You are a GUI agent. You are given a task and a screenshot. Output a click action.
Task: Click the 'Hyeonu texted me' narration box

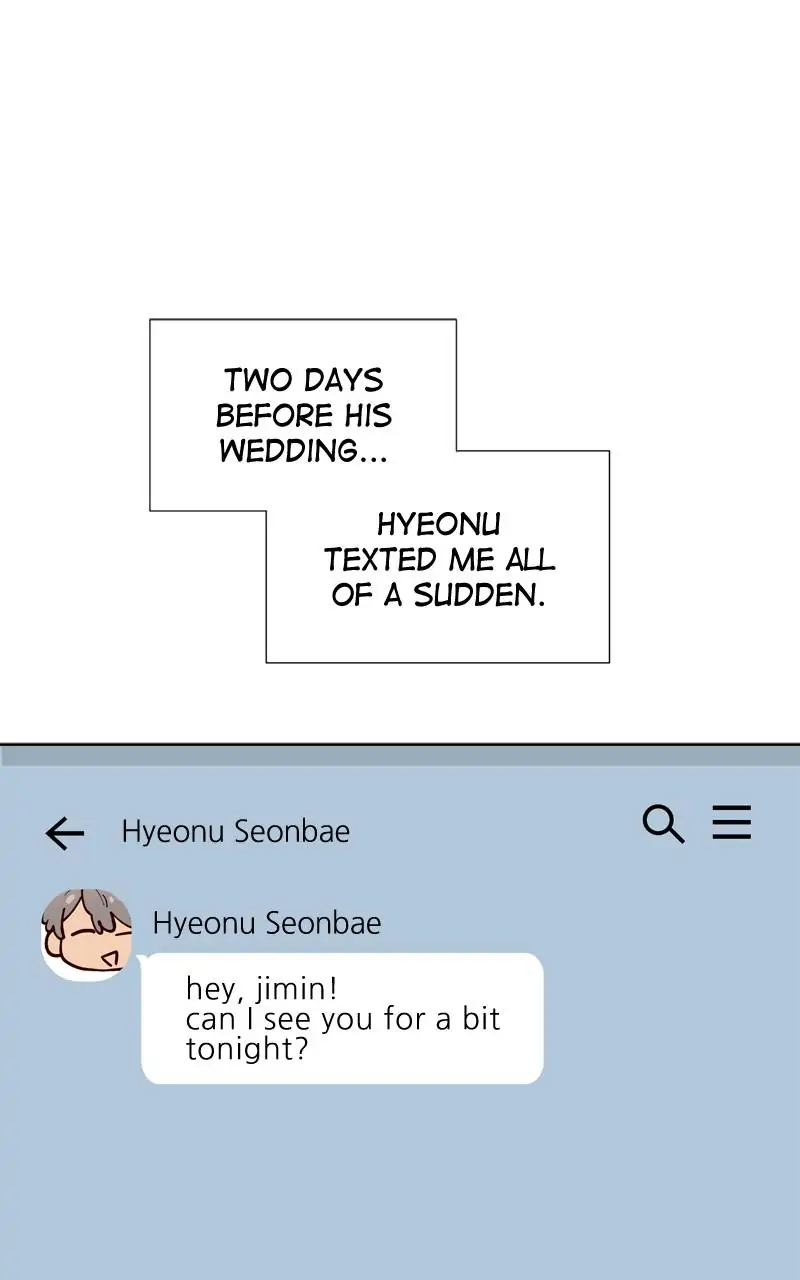click(438, 560)
